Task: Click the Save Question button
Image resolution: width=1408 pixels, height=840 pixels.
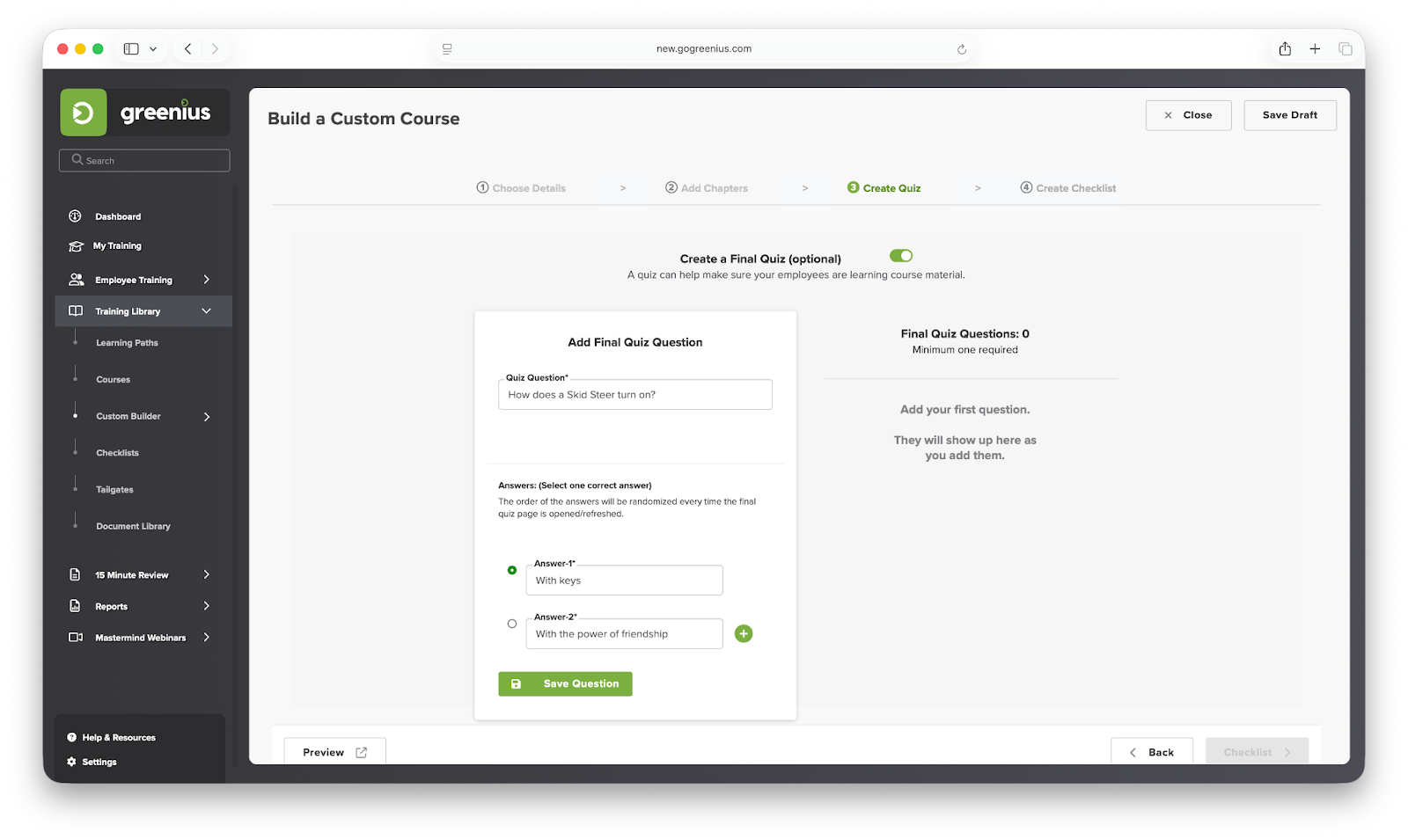Action: 565,684
